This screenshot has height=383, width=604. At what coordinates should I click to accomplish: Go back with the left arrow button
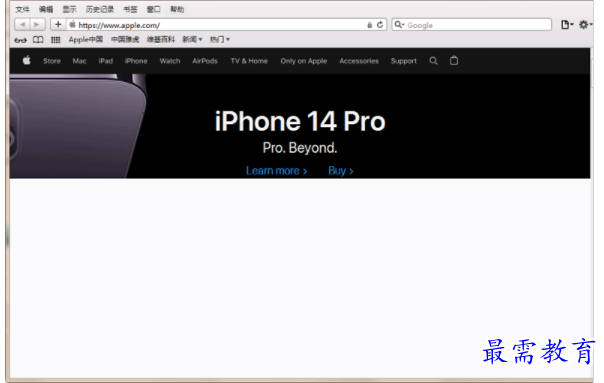(x=22, y=25)
